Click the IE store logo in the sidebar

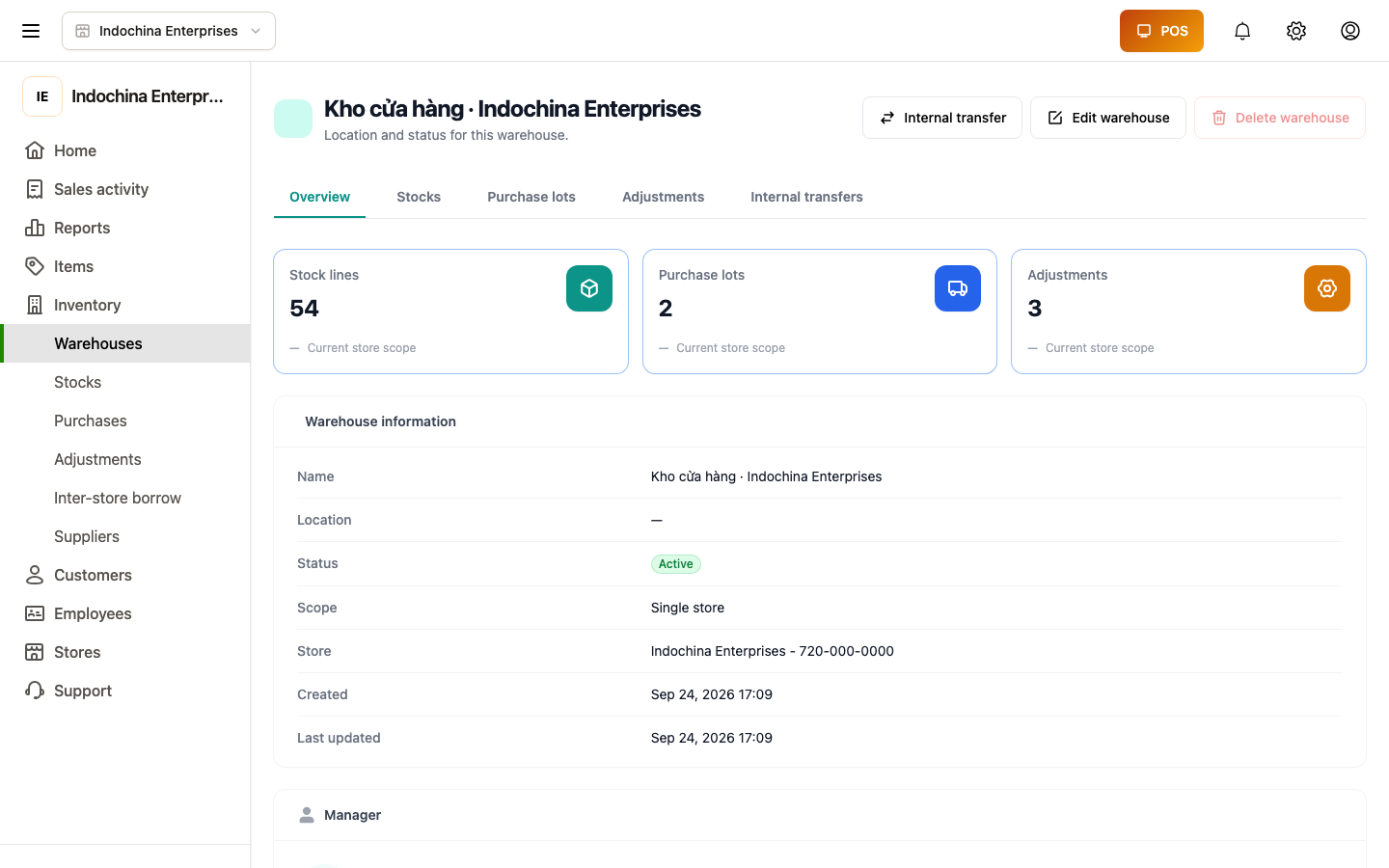point(42,96)
